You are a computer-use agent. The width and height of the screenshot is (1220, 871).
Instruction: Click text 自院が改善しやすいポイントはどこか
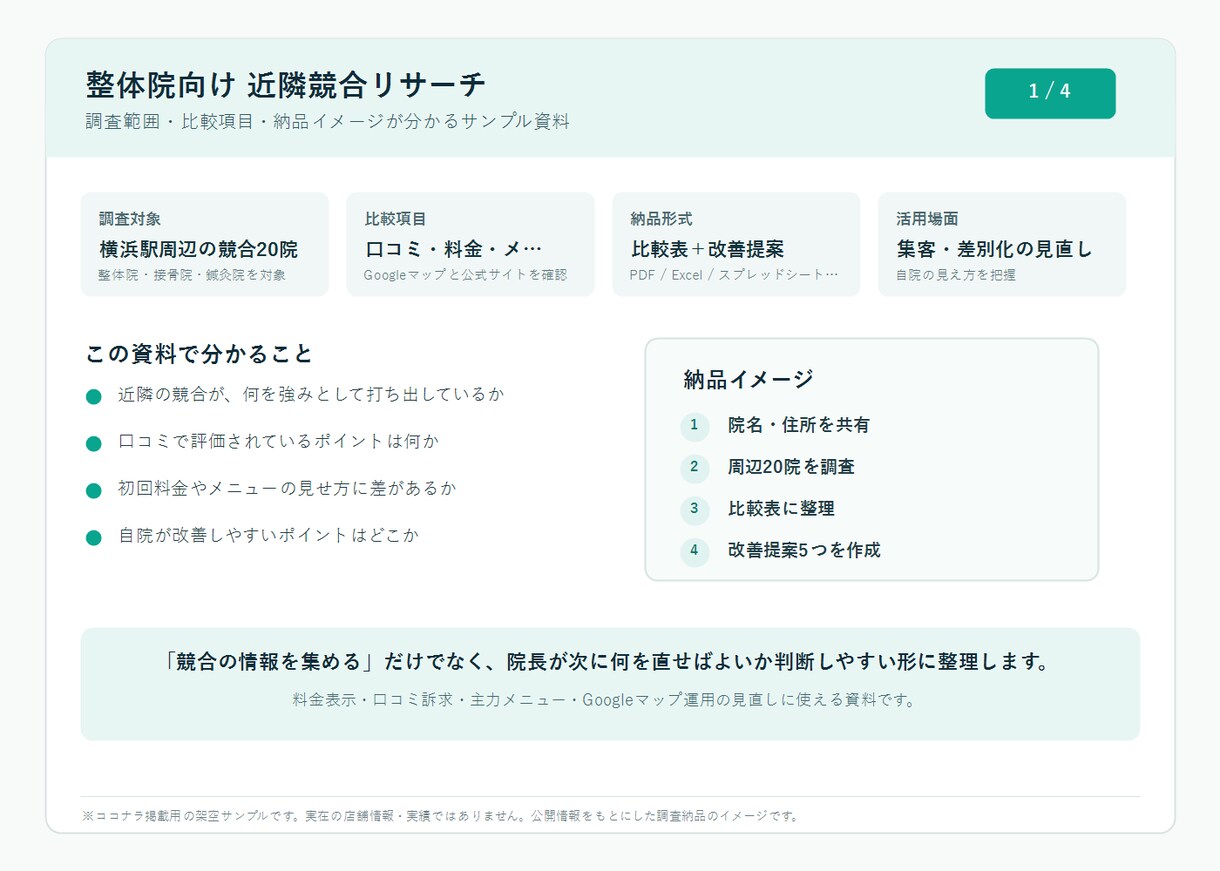pyautogui.click(x=269, y=536)
